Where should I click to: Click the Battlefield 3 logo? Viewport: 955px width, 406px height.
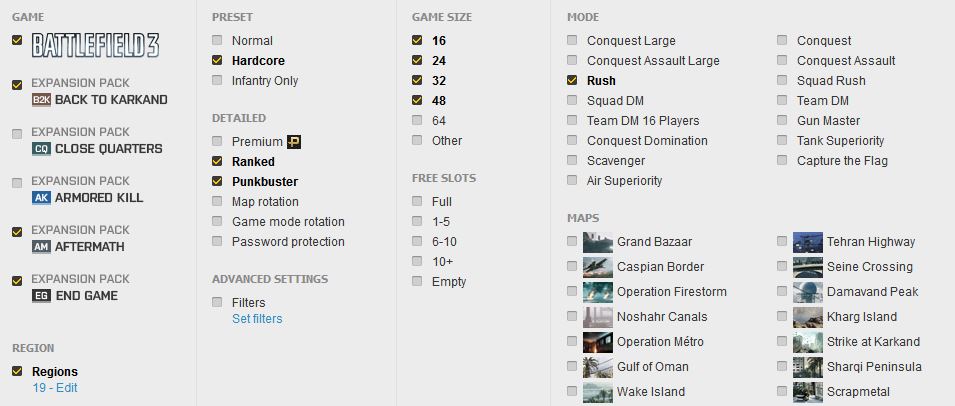coord(96,46)
